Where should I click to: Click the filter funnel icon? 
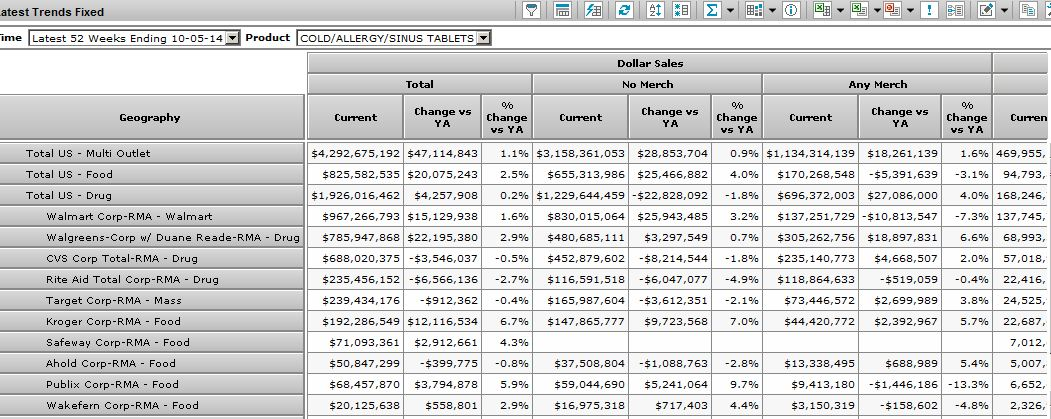tap(532, 10)
